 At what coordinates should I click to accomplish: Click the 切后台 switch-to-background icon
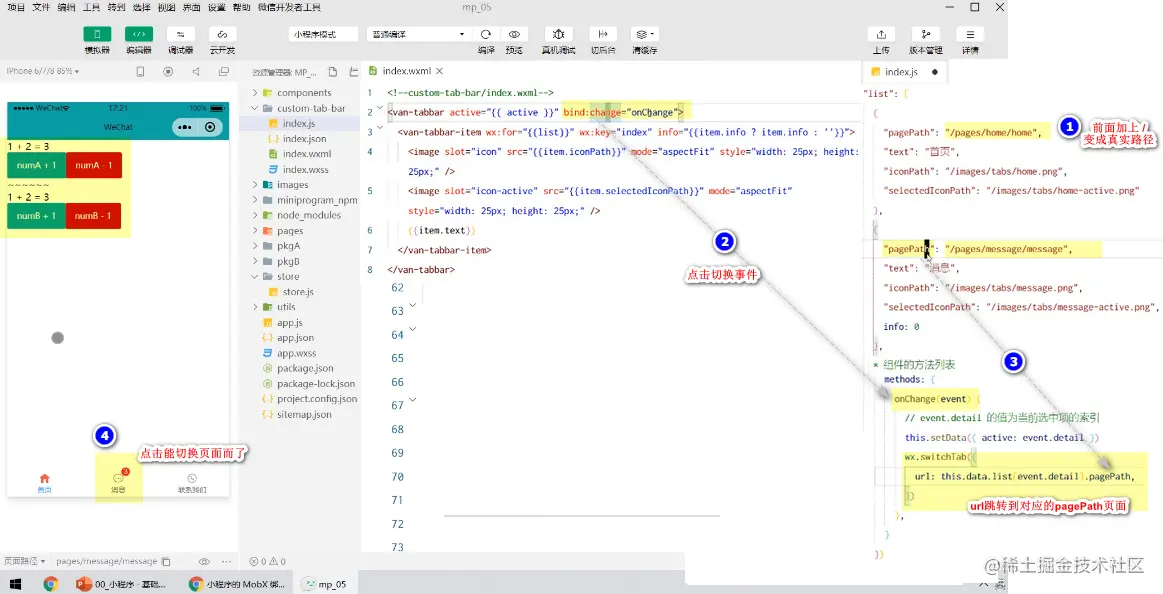(602, 34)
